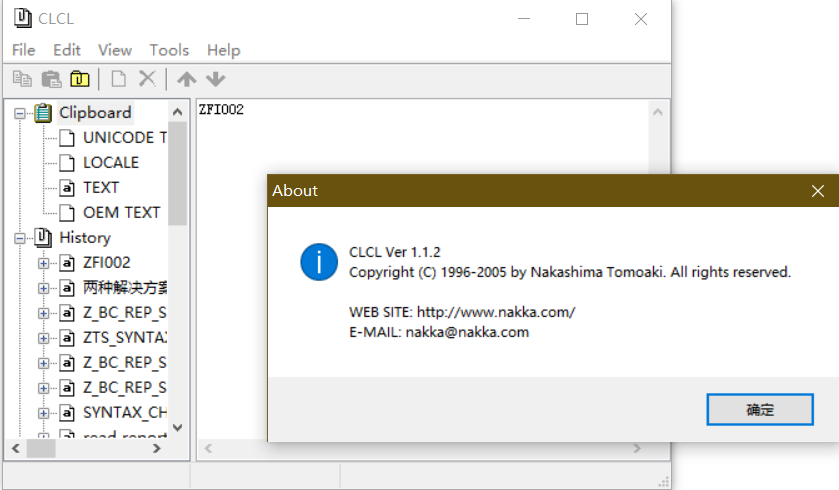Expand the SYNTAX_CH history entry
The height and width of the screenshot is (490, 839).
(43, 413)
